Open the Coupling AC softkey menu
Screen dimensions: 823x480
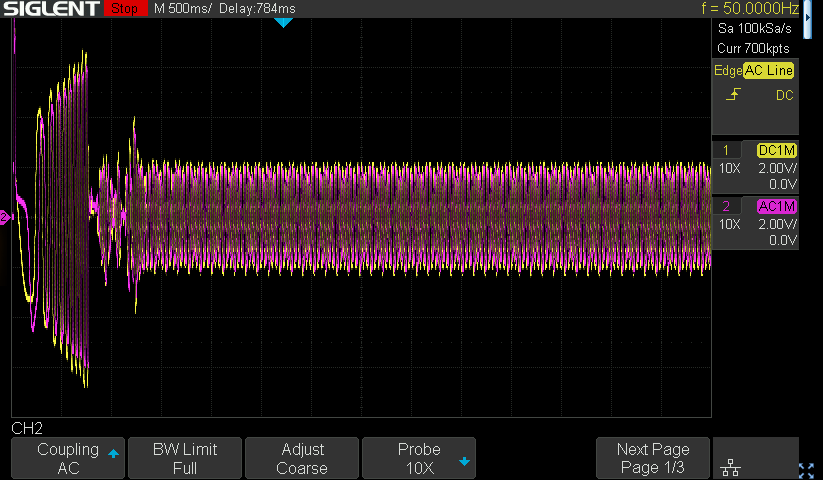(x=68, y=458)
